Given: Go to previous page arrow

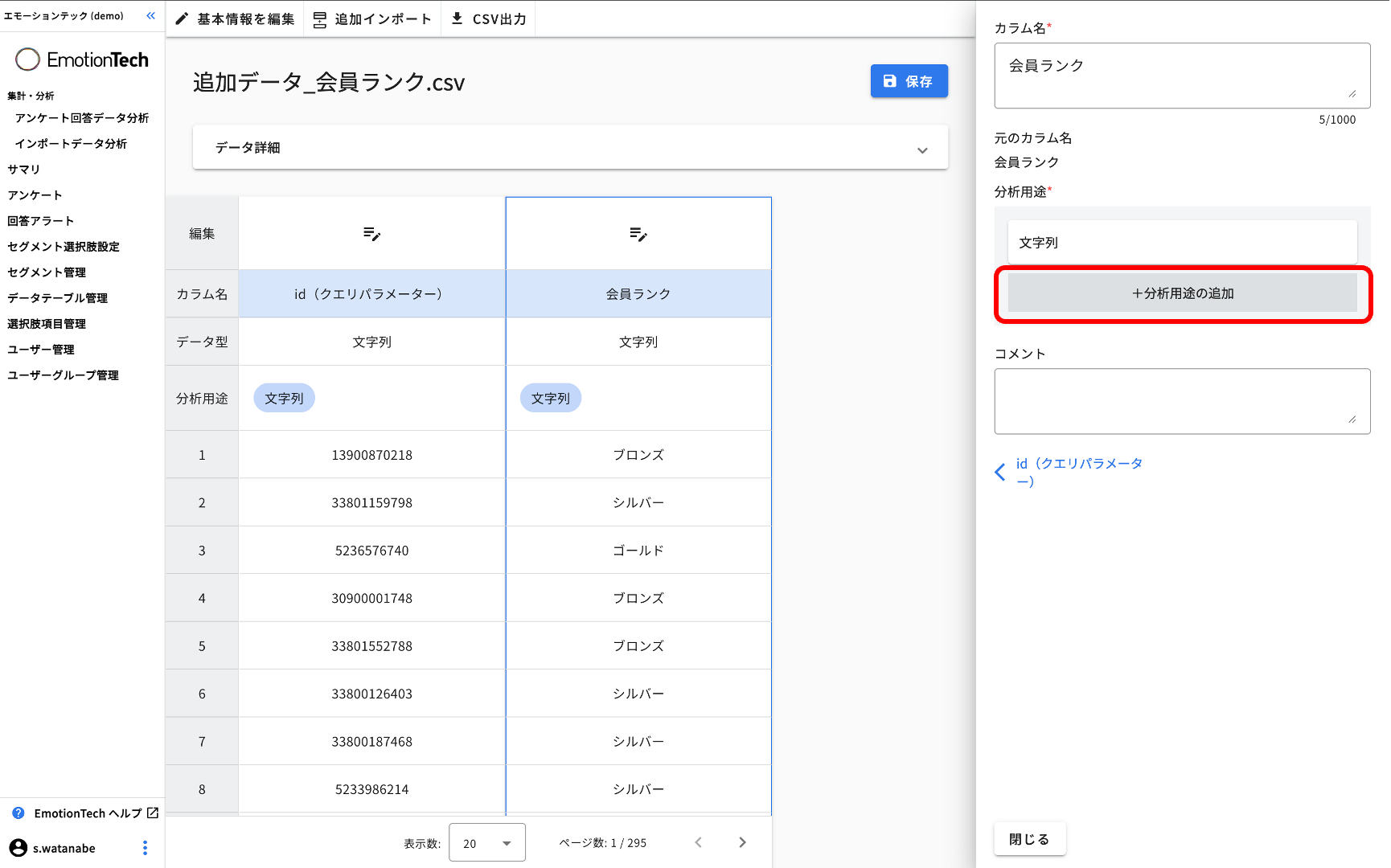Looking at the screenshot, I should click(698, 842).
